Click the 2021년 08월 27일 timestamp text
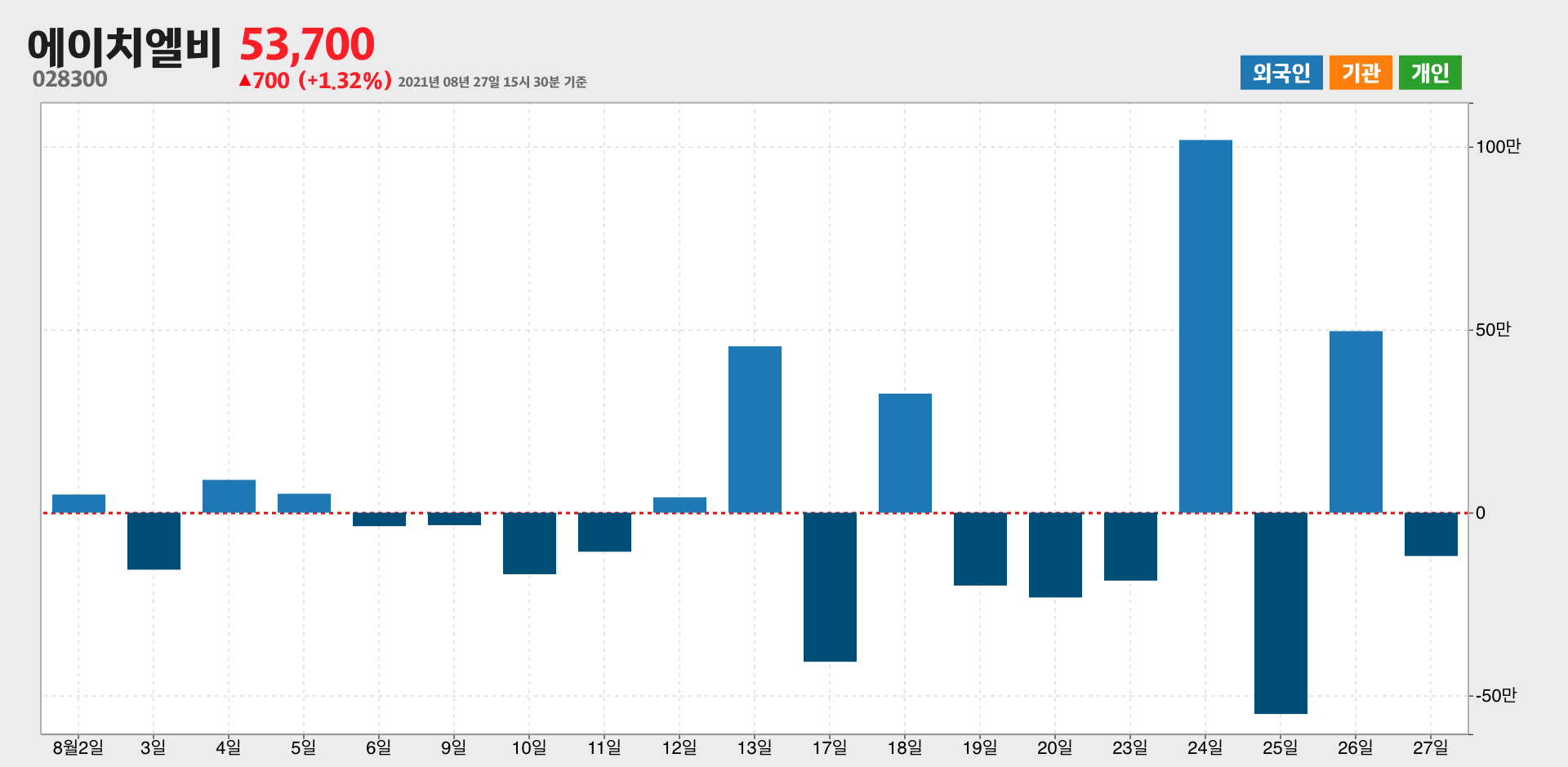 pos(492,82)
